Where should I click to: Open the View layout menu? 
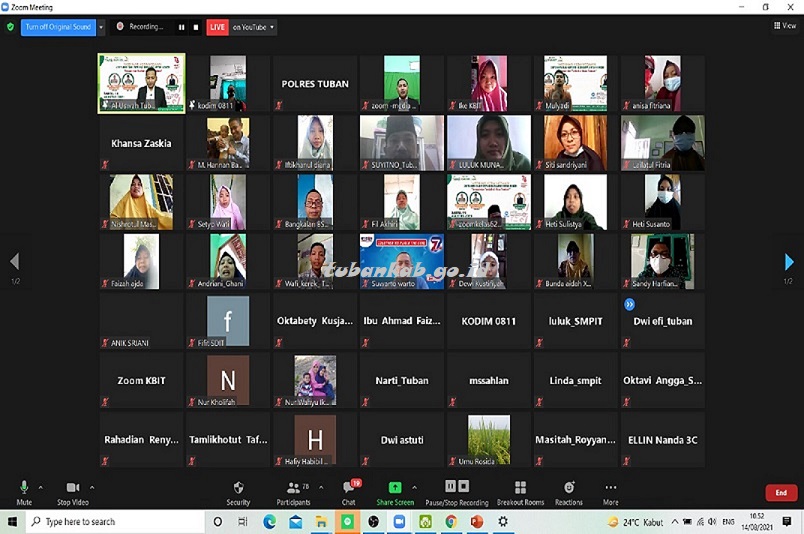[x=784, y=26]
